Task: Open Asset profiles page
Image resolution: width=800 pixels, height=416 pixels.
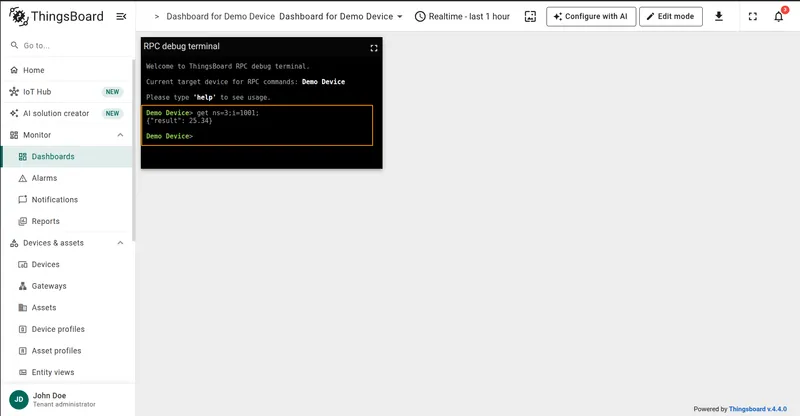Action: tap(67, 351)
